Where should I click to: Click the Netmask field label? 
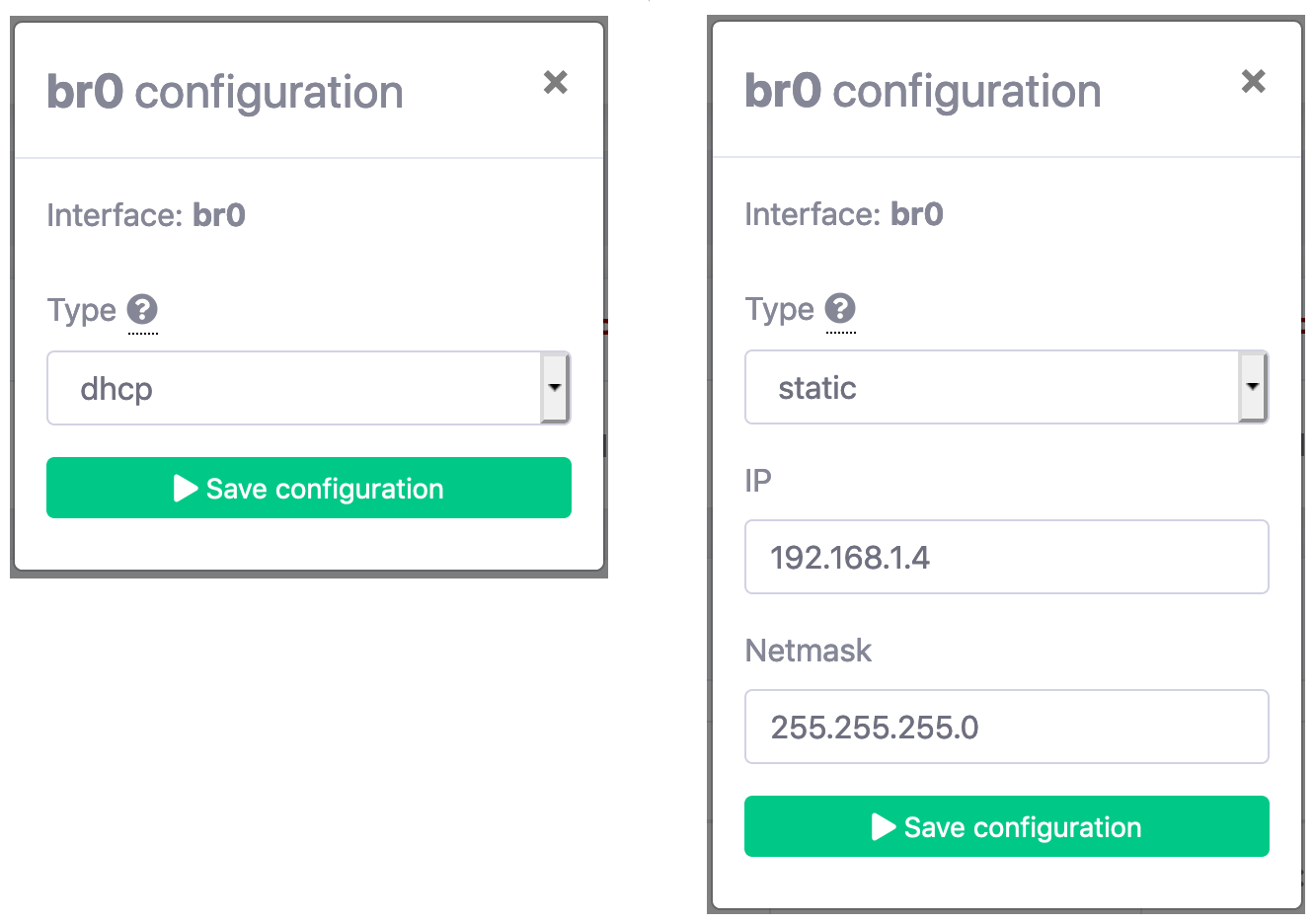point(809,651)
